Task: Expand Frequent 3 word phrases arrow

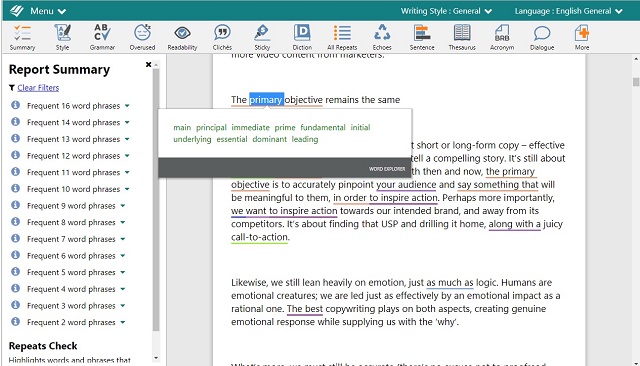Action: (x=123, y=306)
